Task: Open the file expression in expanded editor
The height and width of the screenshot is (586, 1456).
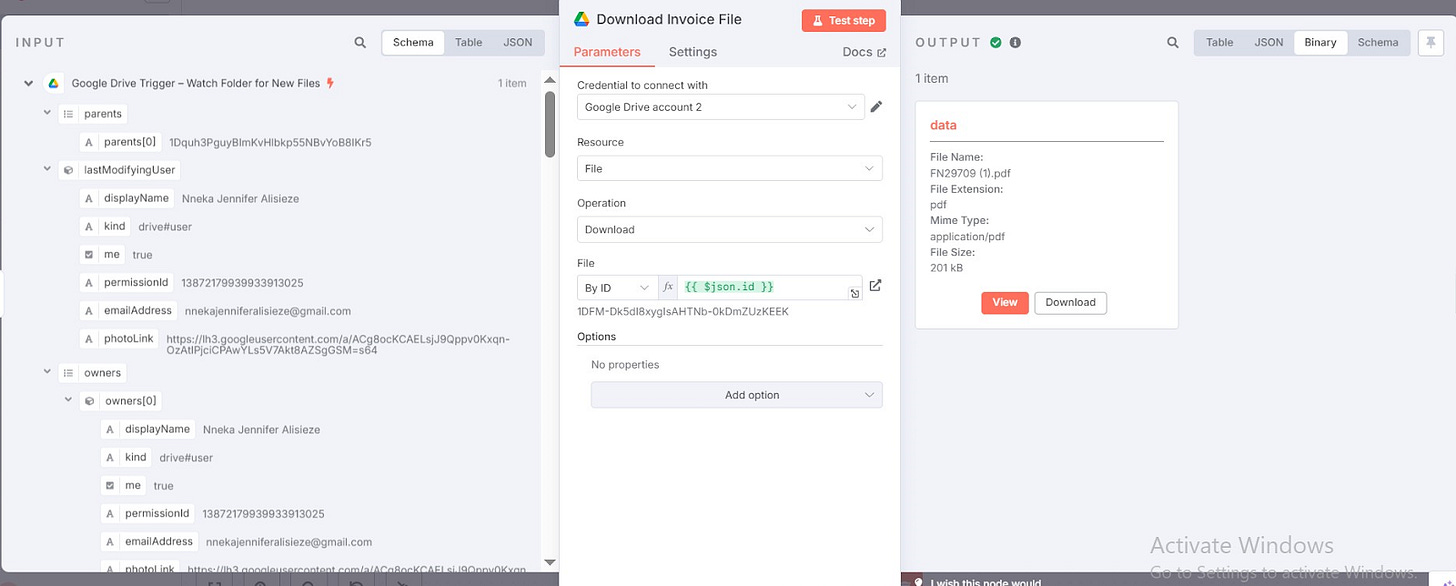Action: point(855,293)
